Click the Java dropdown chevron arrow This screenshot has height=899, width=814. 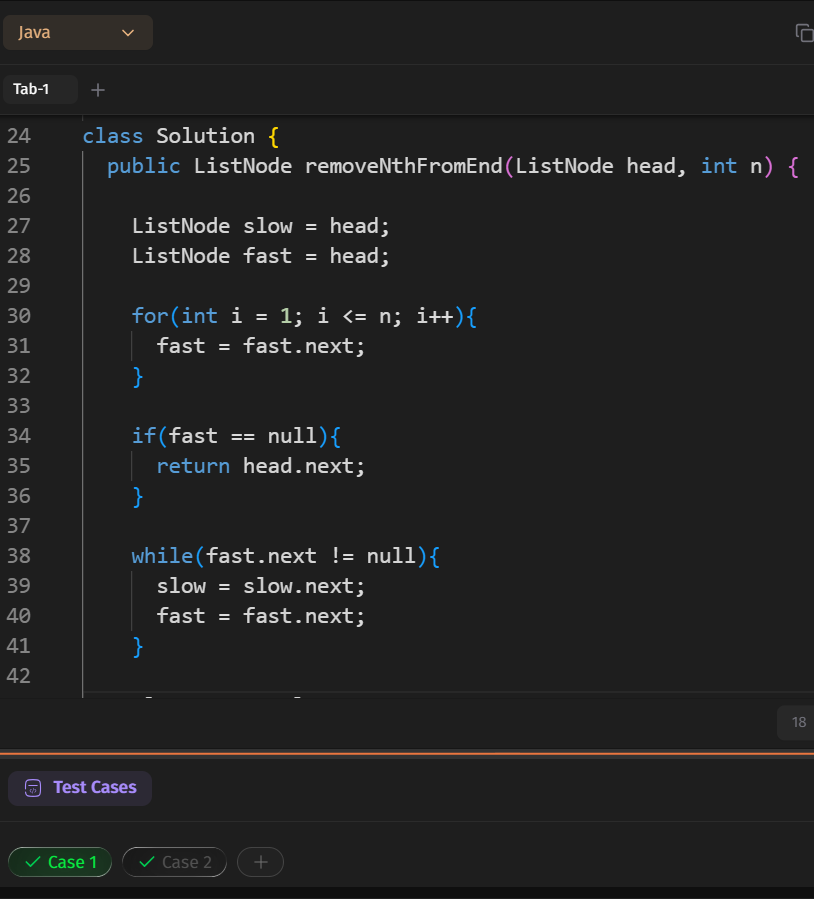tap(128, 33)
